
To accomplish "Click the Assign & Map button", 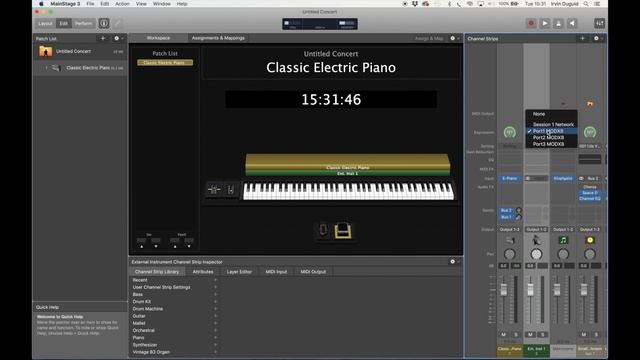I will 429,38.
